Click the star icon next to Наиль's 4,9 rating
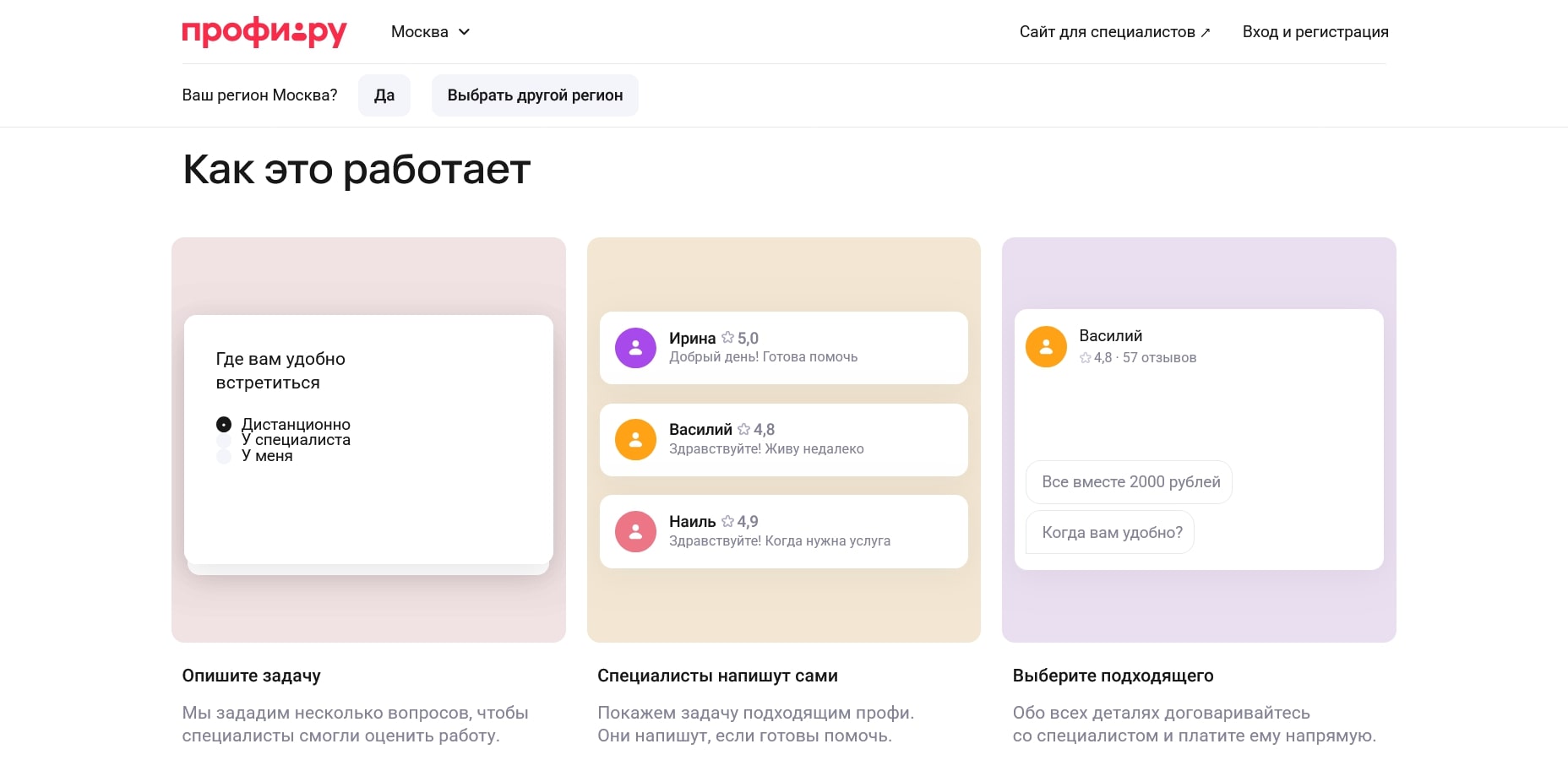The image size is (1568, 771). point(727,521)
